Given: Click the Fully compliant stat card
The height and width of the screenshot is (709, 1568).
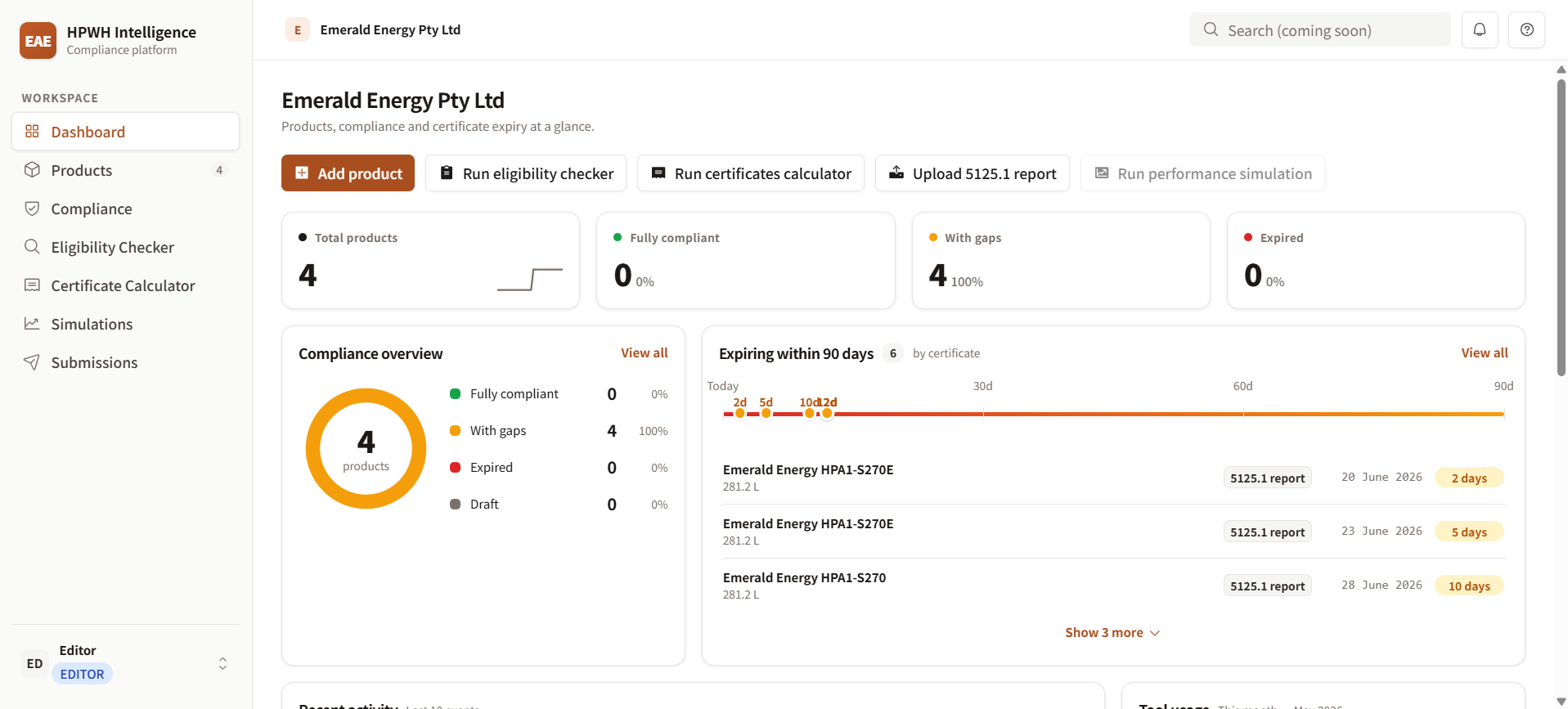Looking at the screenshot, I should tap(745, 260).
